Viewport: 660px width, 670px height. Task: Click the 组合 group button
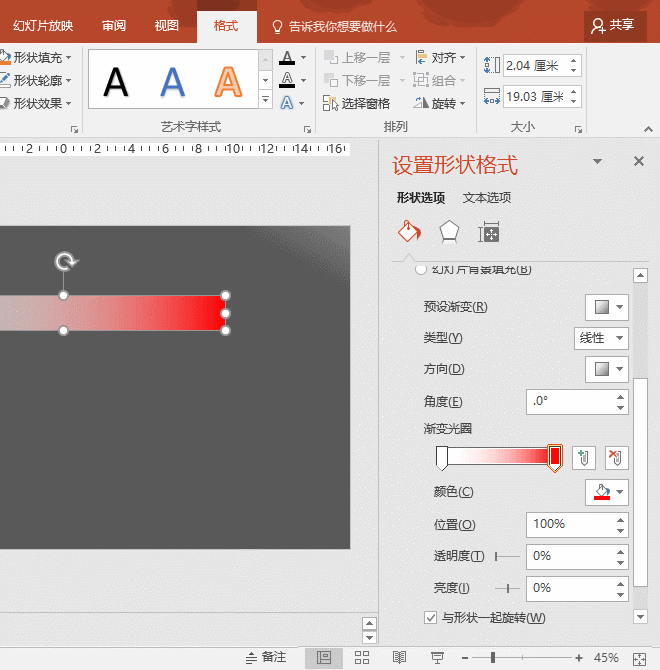(439, 80)
